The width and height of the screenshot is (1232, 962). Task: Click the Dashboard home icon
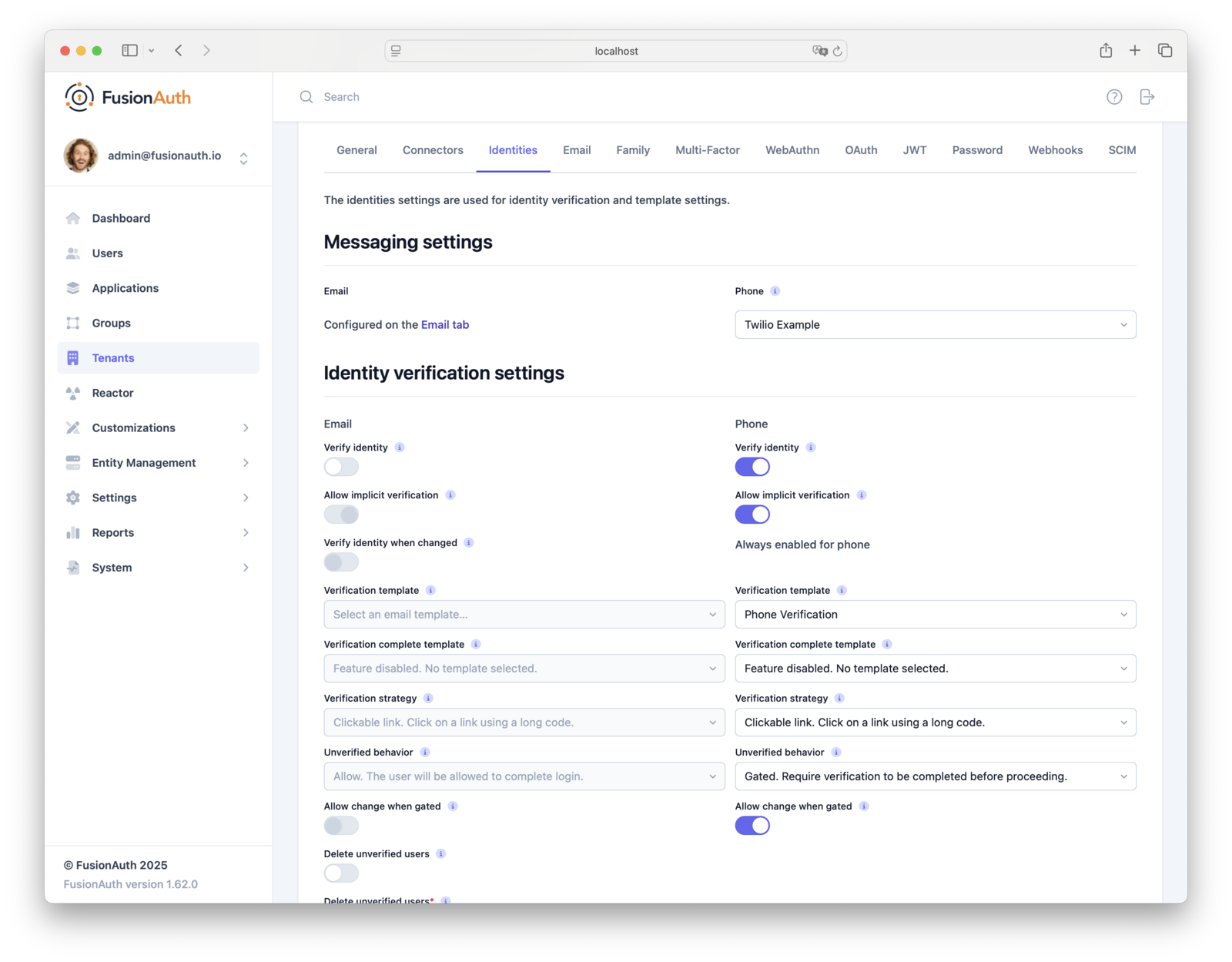point(73,218)
